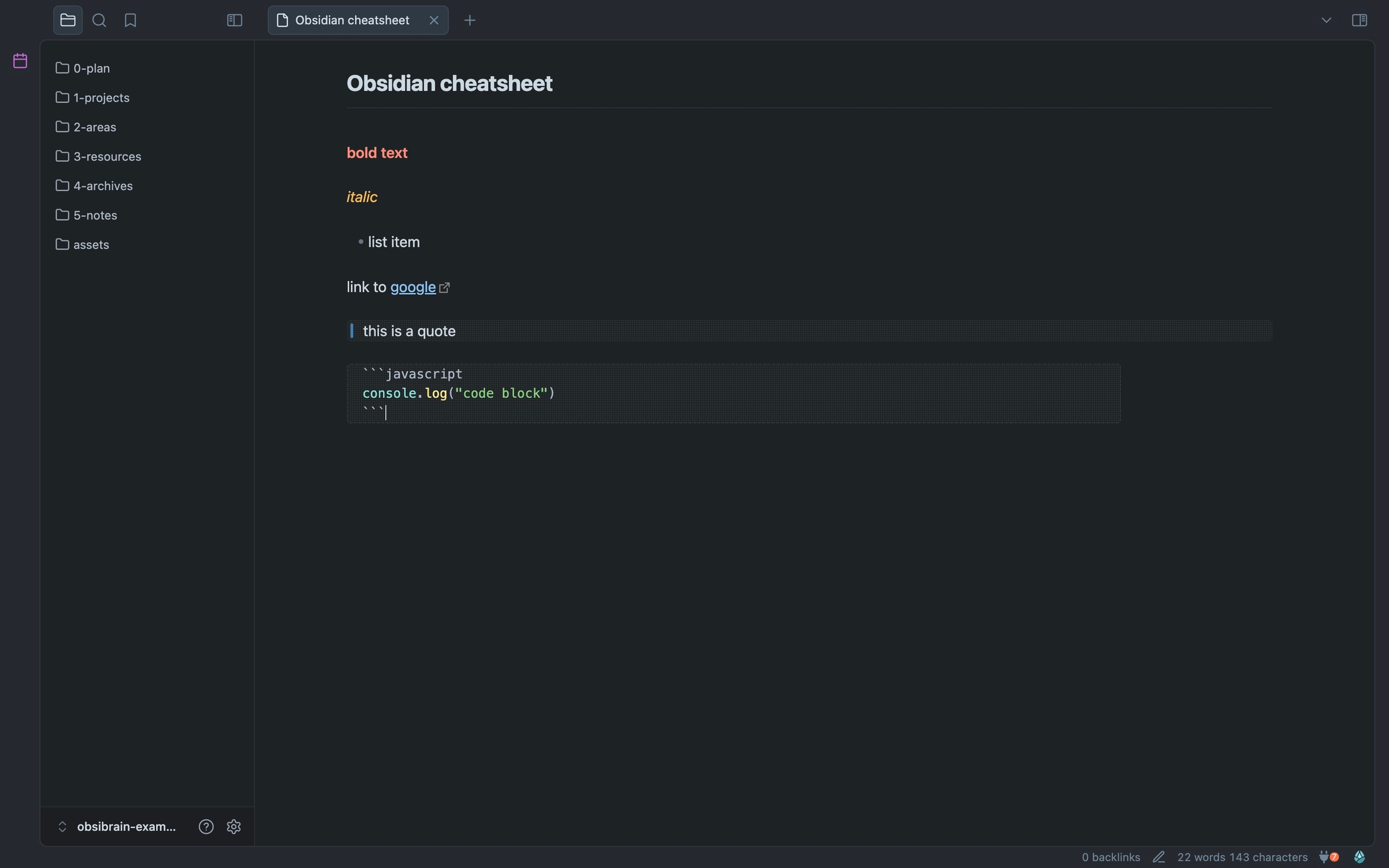Toggle editing mode pencil in status bar
The width and height of the screenshot is (1389, 868).
click(1158, 857)
